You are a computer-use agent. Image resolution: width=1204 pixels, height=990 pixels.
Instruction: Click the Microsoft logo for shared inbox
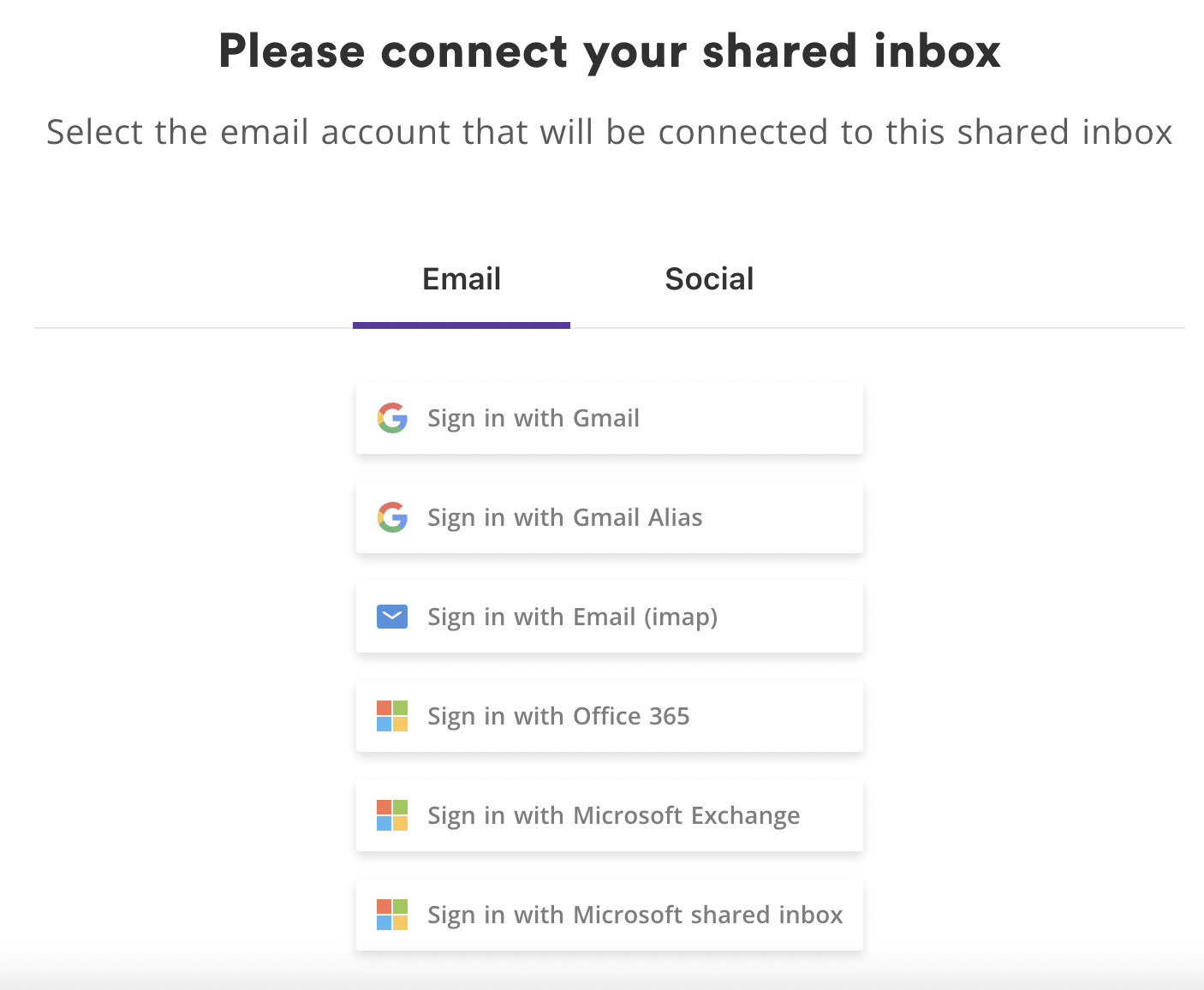392,915
